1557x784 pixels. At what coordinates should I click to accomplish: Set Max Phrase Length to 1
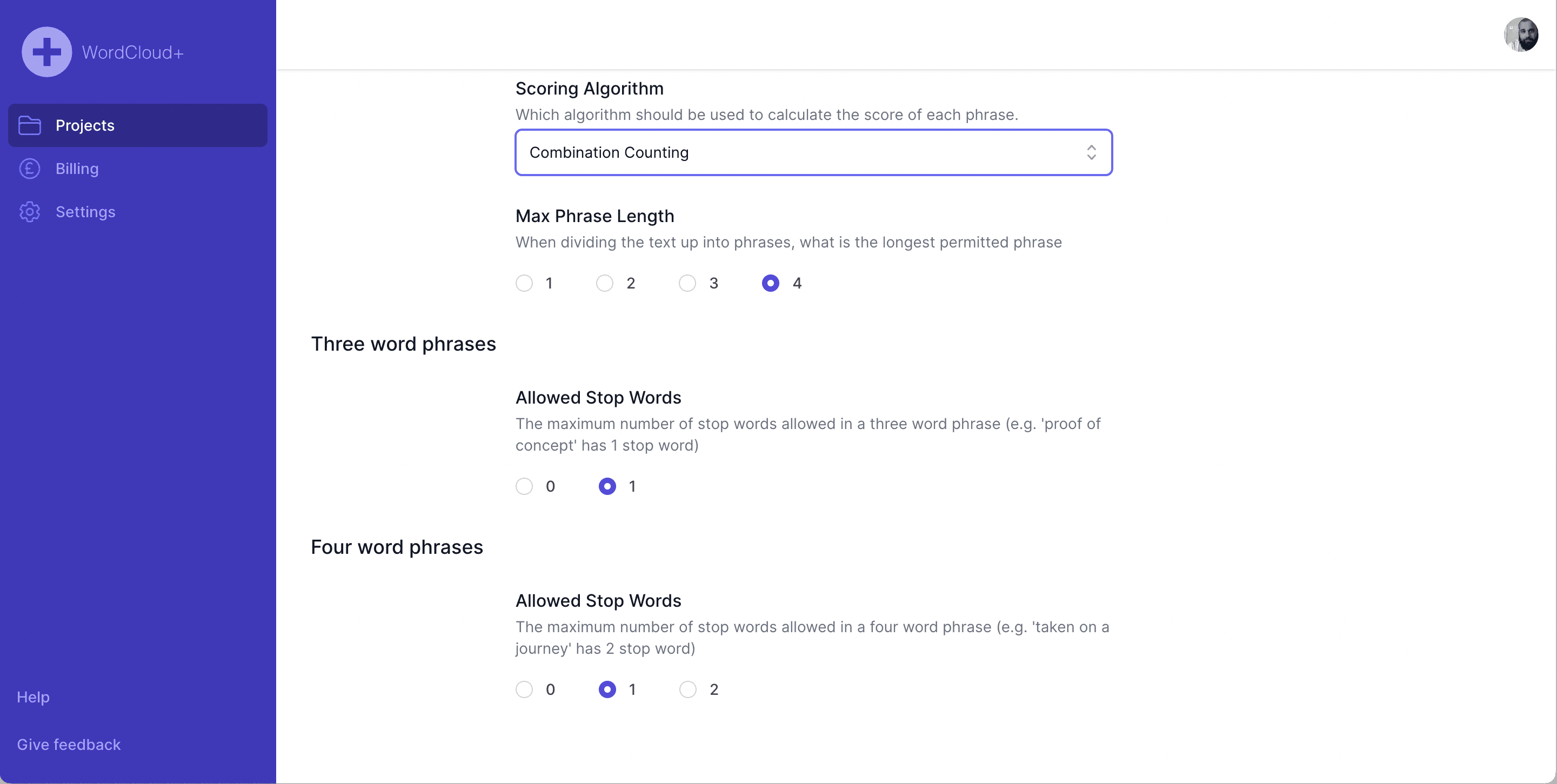[524, 283]
